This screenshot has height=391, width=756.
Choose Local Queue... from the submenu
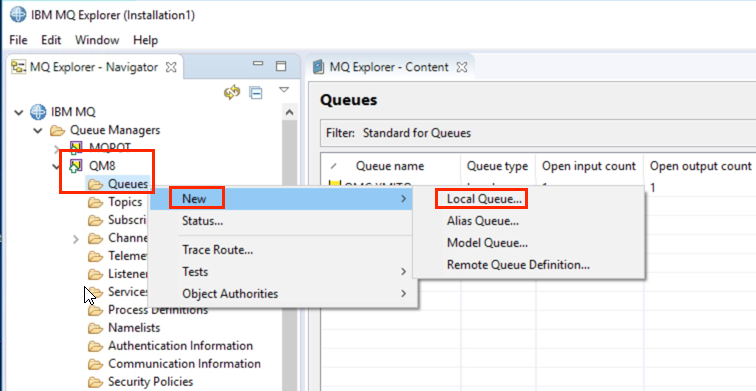[484, 199]
